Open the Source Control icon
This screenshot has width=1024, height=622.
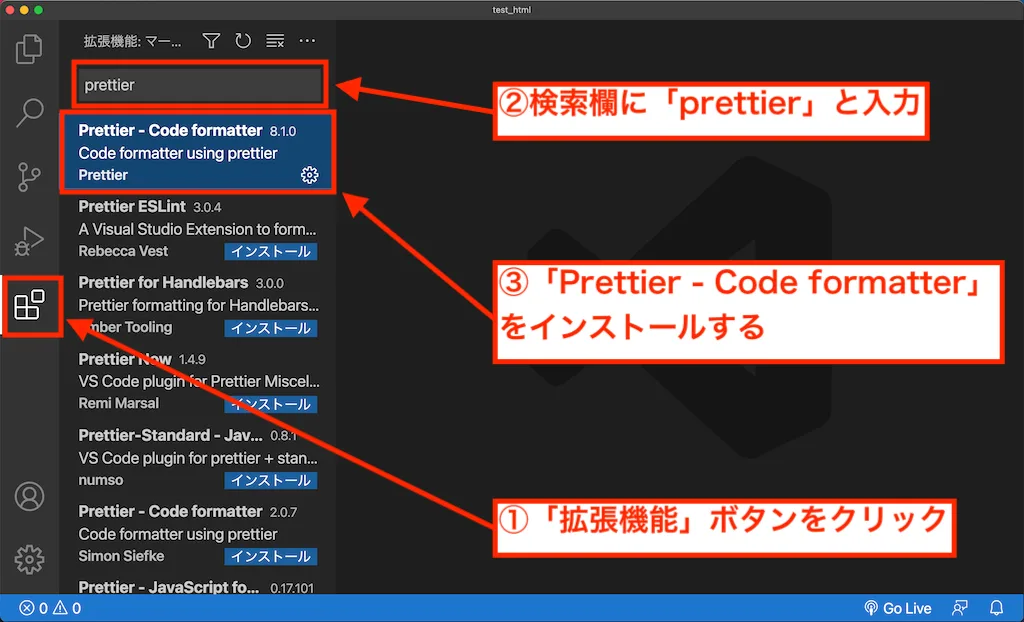(x=31, y=176)
